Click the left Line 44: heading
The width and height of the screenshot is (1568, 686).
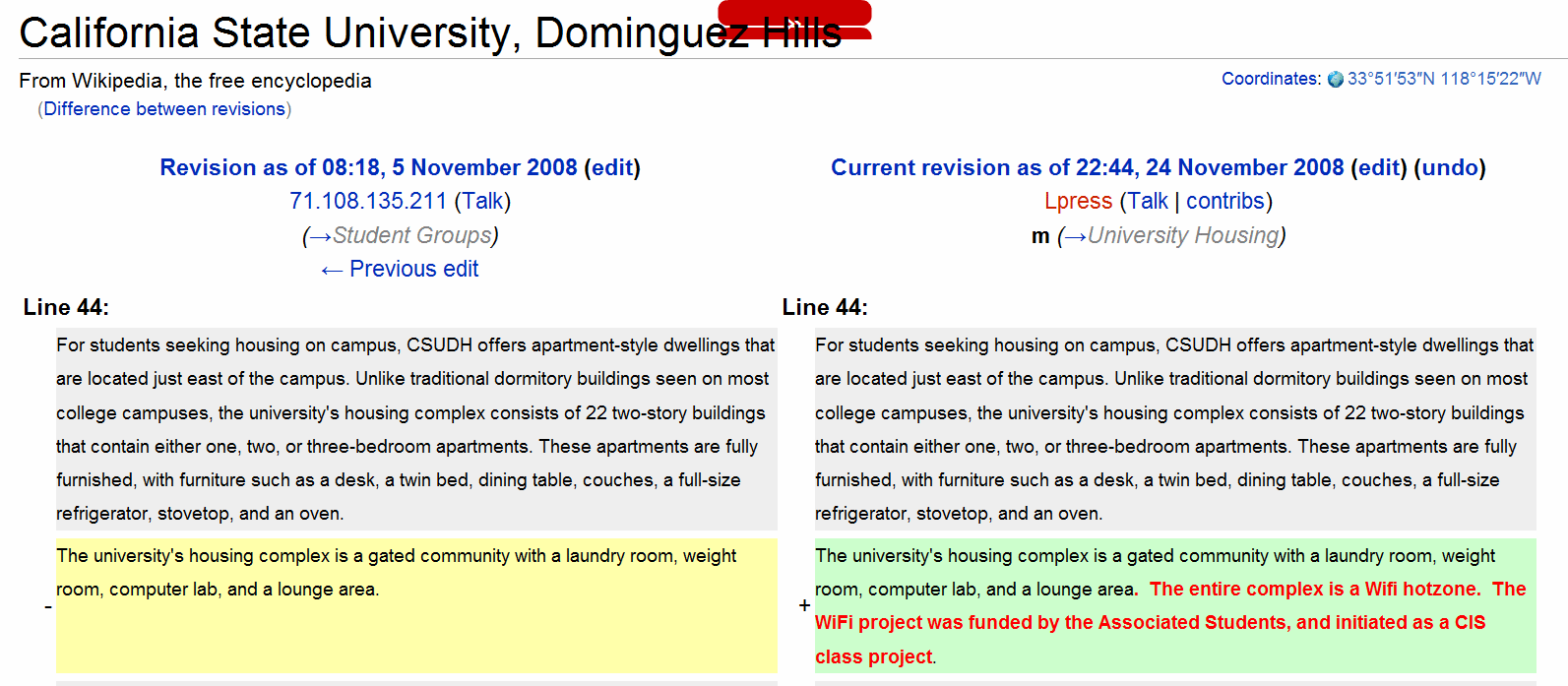tap(66, 307)
